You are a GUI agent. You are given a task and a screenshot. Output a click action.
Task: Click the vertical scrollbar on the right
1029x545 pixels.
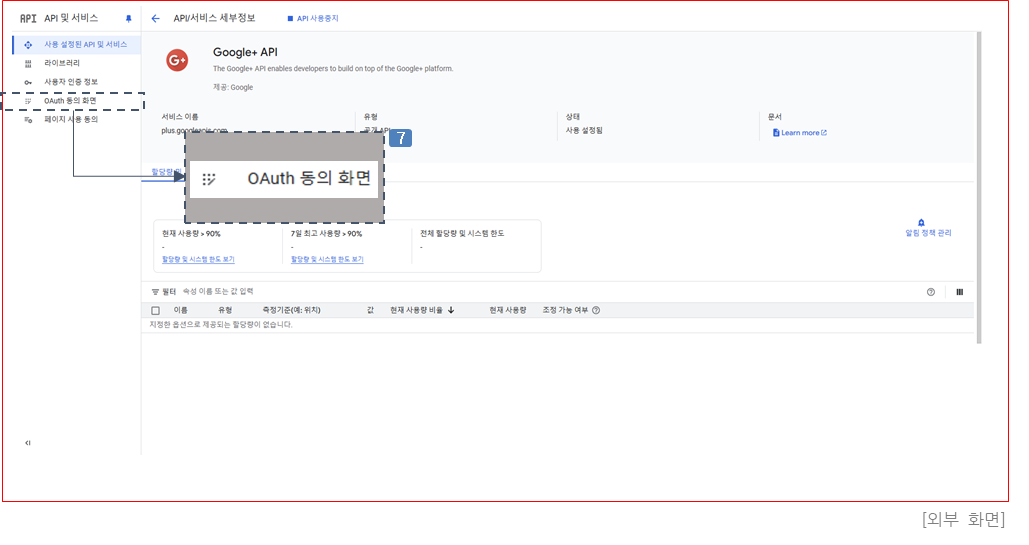(979, 187)
